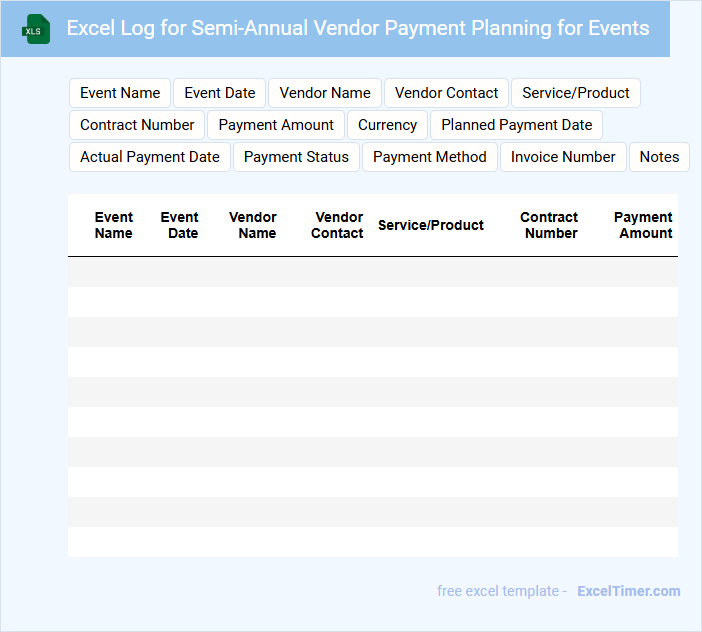
Task: Click the Payment Amount tag
Action: click(276, 125)
